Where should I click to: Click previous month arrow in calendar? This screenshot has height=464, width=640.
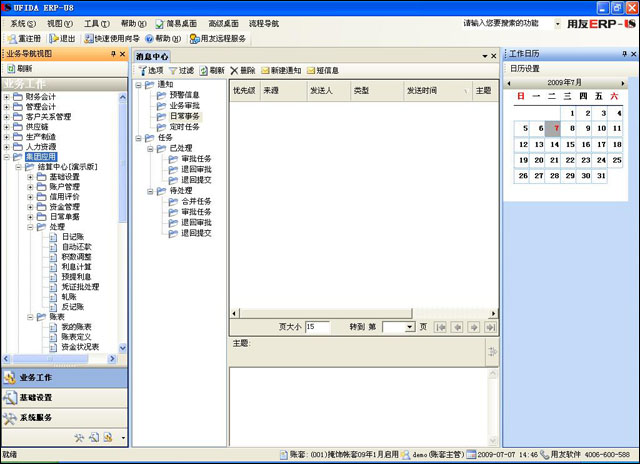coord(509,83)
